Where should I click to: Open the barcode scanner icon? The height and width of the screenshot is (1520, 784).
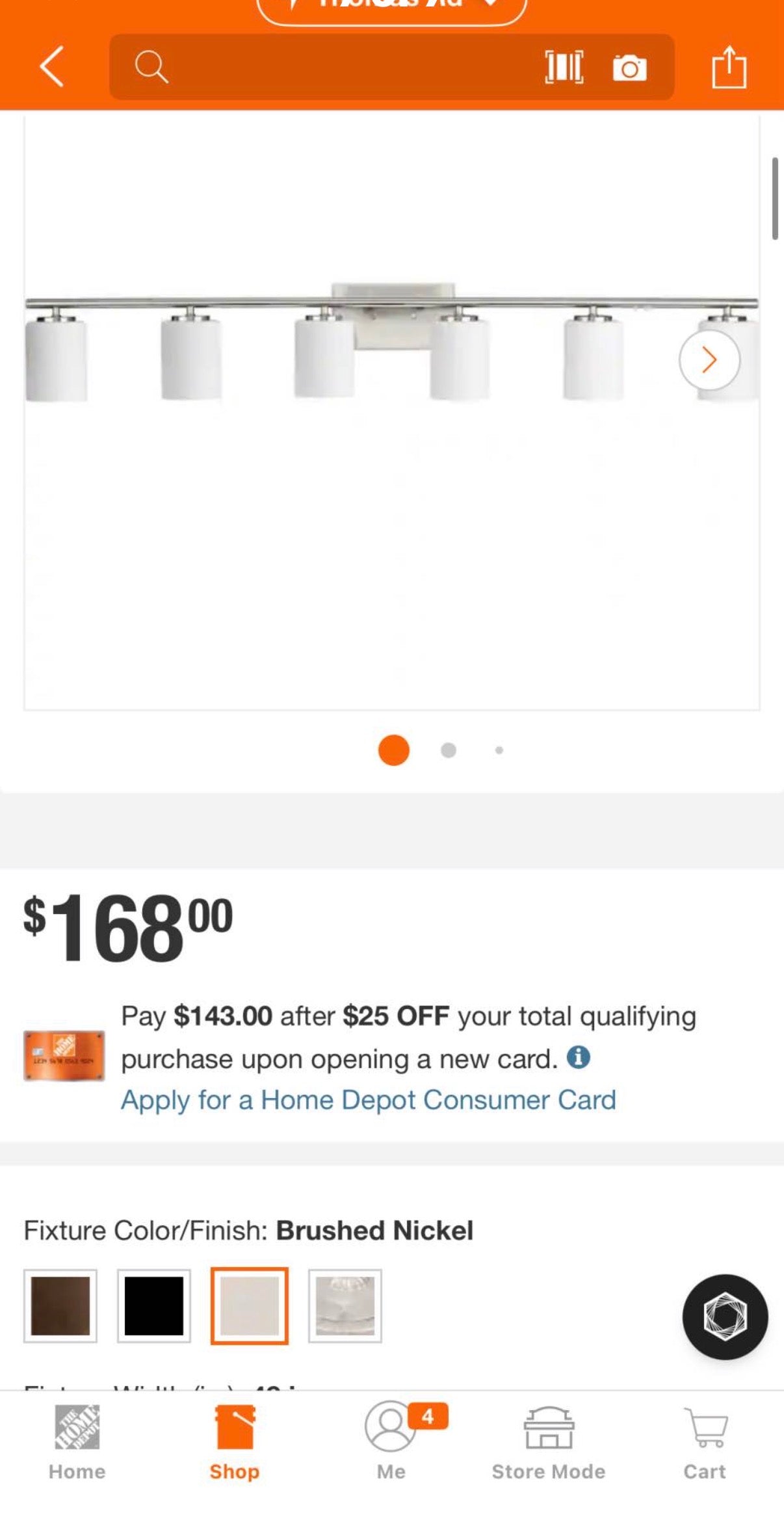564,67
